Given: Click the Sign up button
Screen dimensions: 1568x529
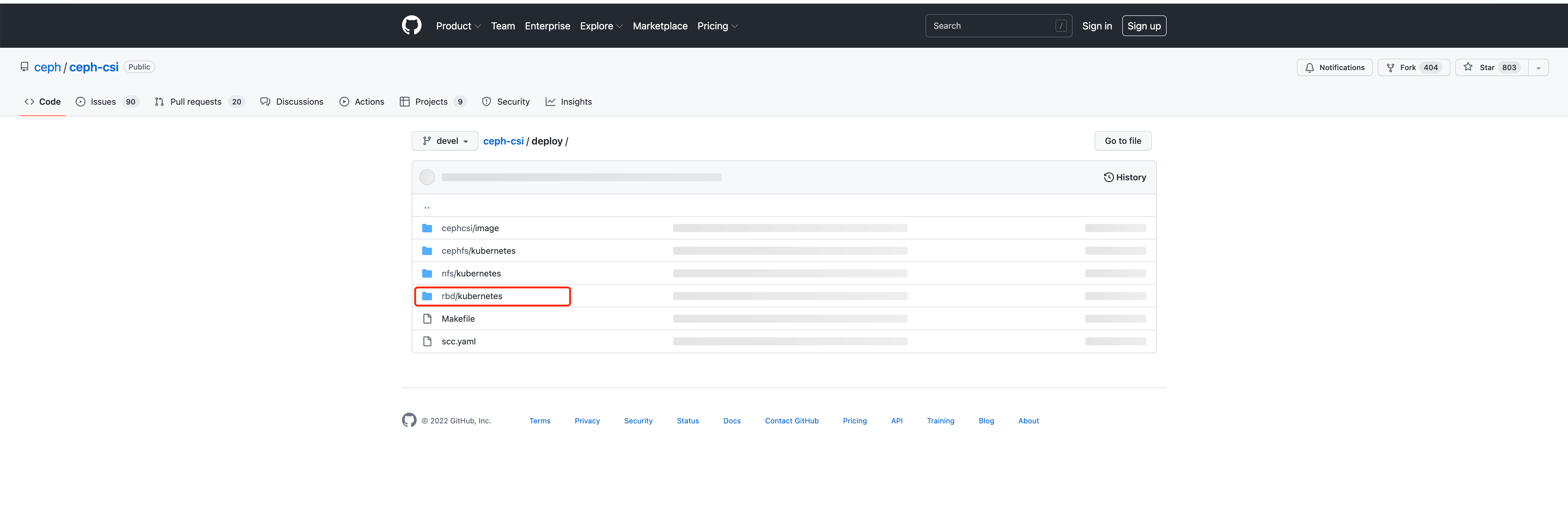Looking at the screenshot, I should (1144, 26).
